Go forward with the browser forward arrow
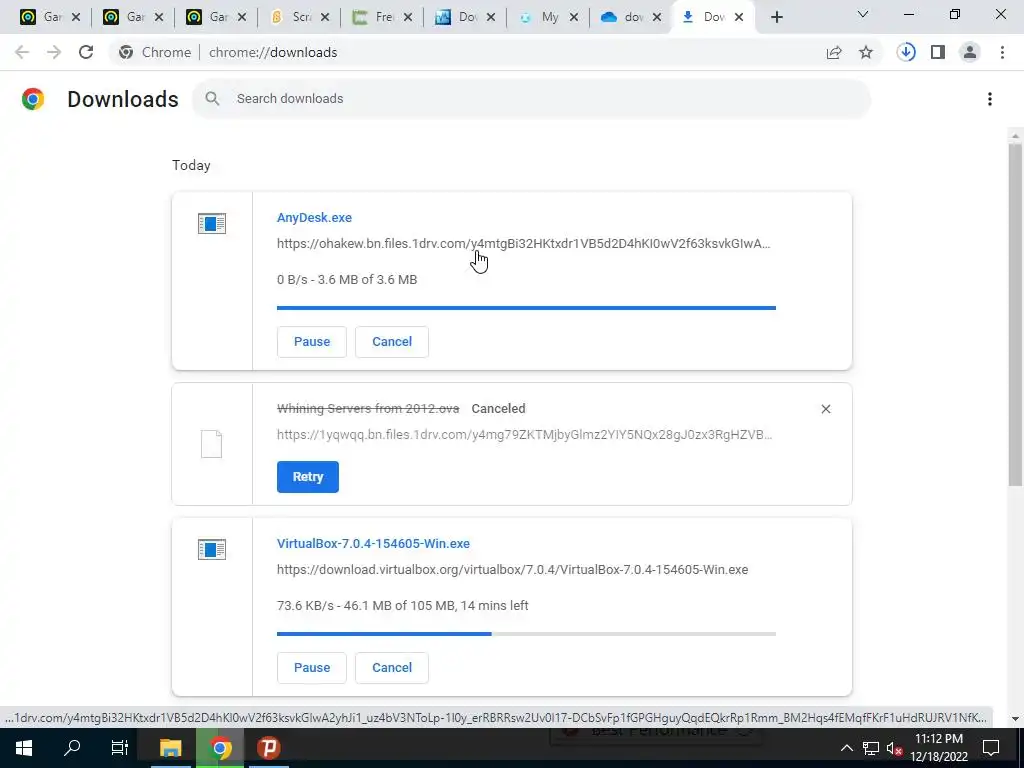Viewport: 1024px width, 768px height. [x=54, y=52]
